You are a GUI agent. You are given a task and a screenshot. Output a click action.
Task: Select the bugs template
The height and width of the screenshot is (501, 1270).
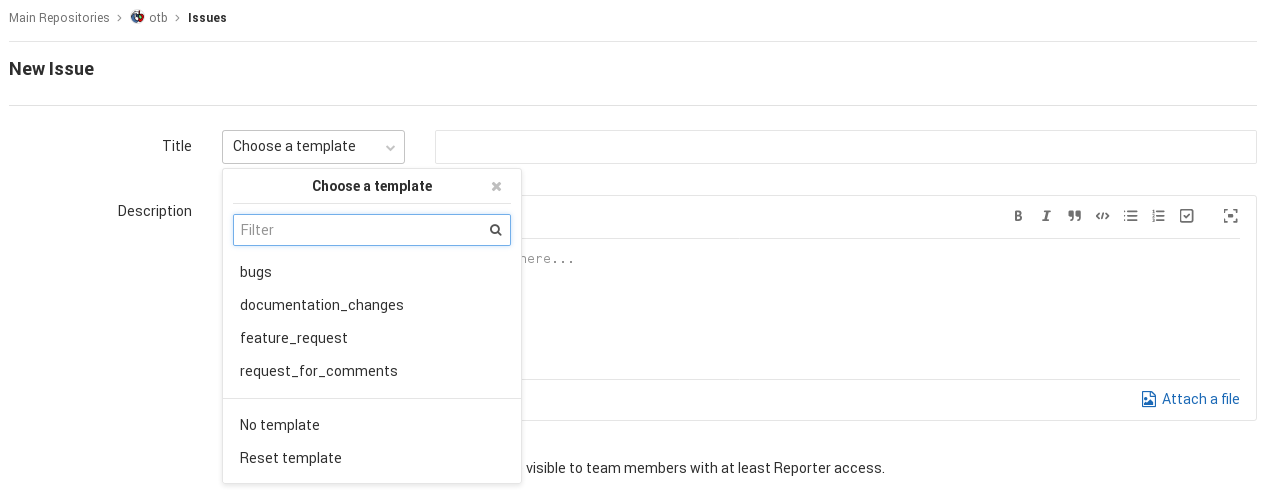pyautogui.click(x=256, y=272)
